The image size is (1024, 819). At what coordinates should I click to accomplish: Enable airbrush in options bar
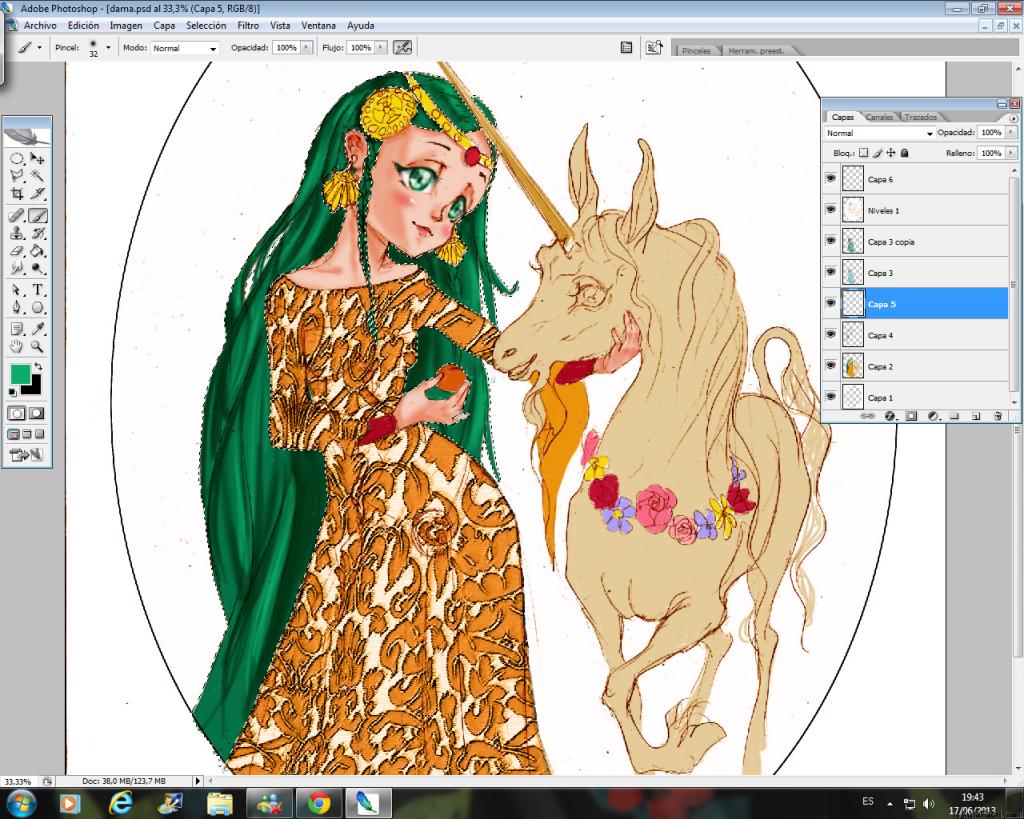(x=402, y=48)
